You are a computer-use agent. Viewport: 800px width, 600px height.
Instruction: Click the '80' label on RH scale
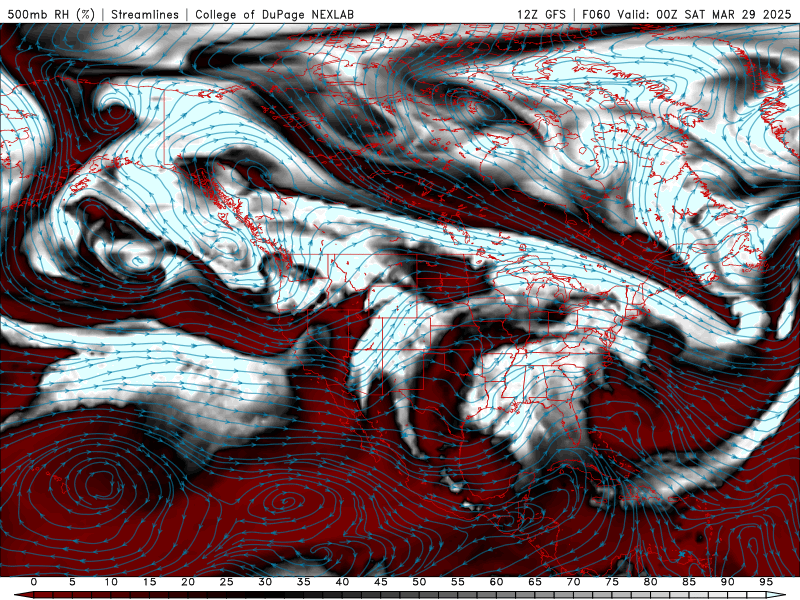click(x=650, y=582)
